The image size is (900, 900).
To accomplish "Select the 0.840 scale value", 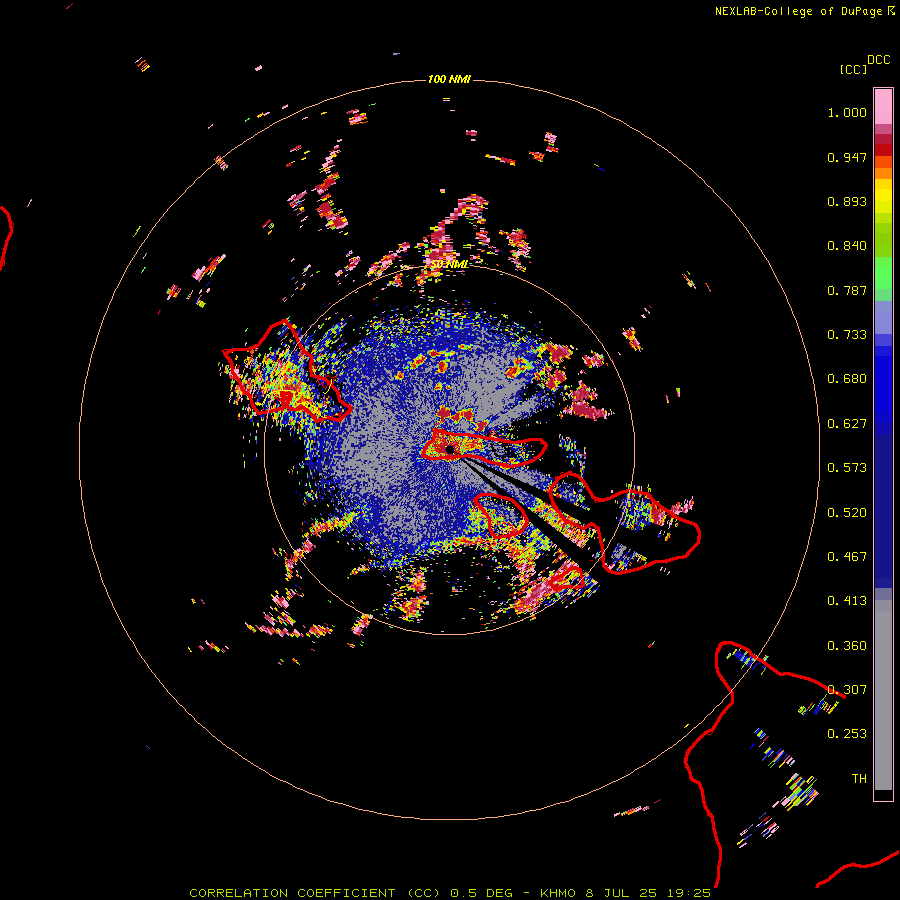I will click(847, 246).
